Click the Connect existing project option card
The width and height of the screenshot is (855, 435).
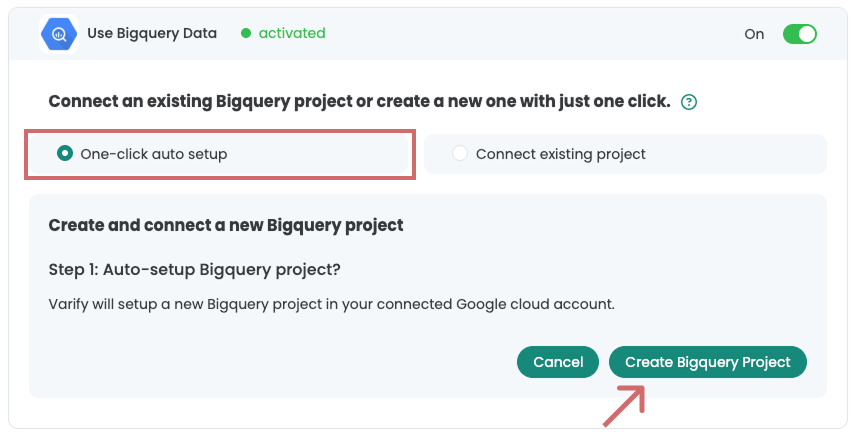625,154
